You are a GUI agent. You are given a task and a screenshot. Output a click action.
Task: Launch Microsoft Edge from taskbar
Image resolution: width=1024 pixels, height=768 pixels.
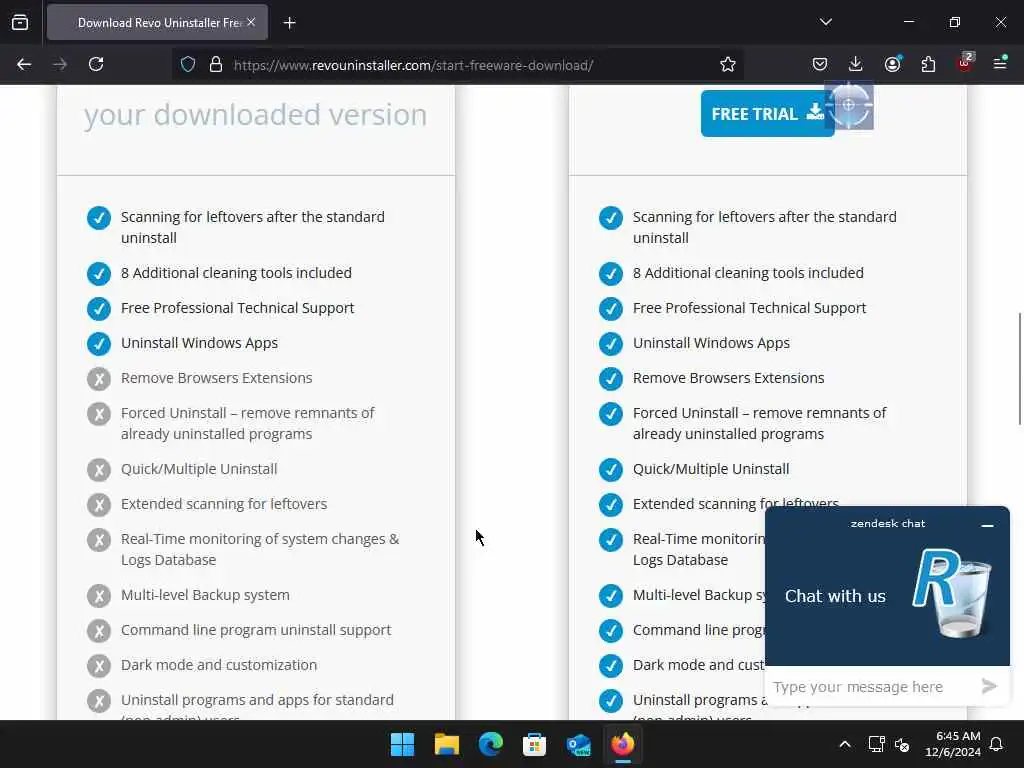490,744
